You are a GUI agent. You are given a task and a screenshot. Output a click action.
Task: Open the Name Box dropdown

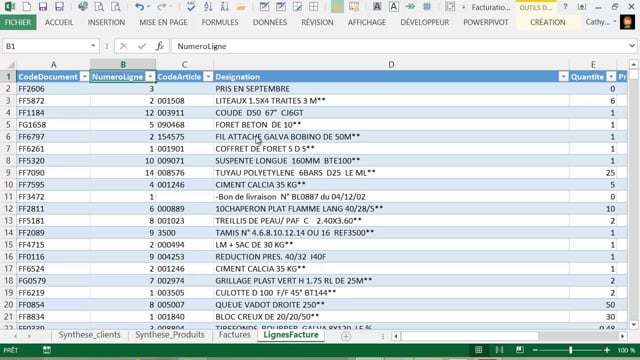point(93,46)
